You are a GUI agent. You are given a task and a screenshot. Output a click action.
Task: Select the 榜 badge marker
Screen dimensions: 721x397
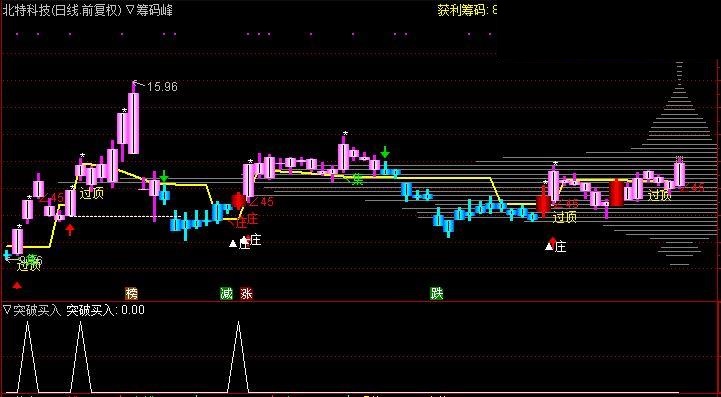(x=132, y=293)
